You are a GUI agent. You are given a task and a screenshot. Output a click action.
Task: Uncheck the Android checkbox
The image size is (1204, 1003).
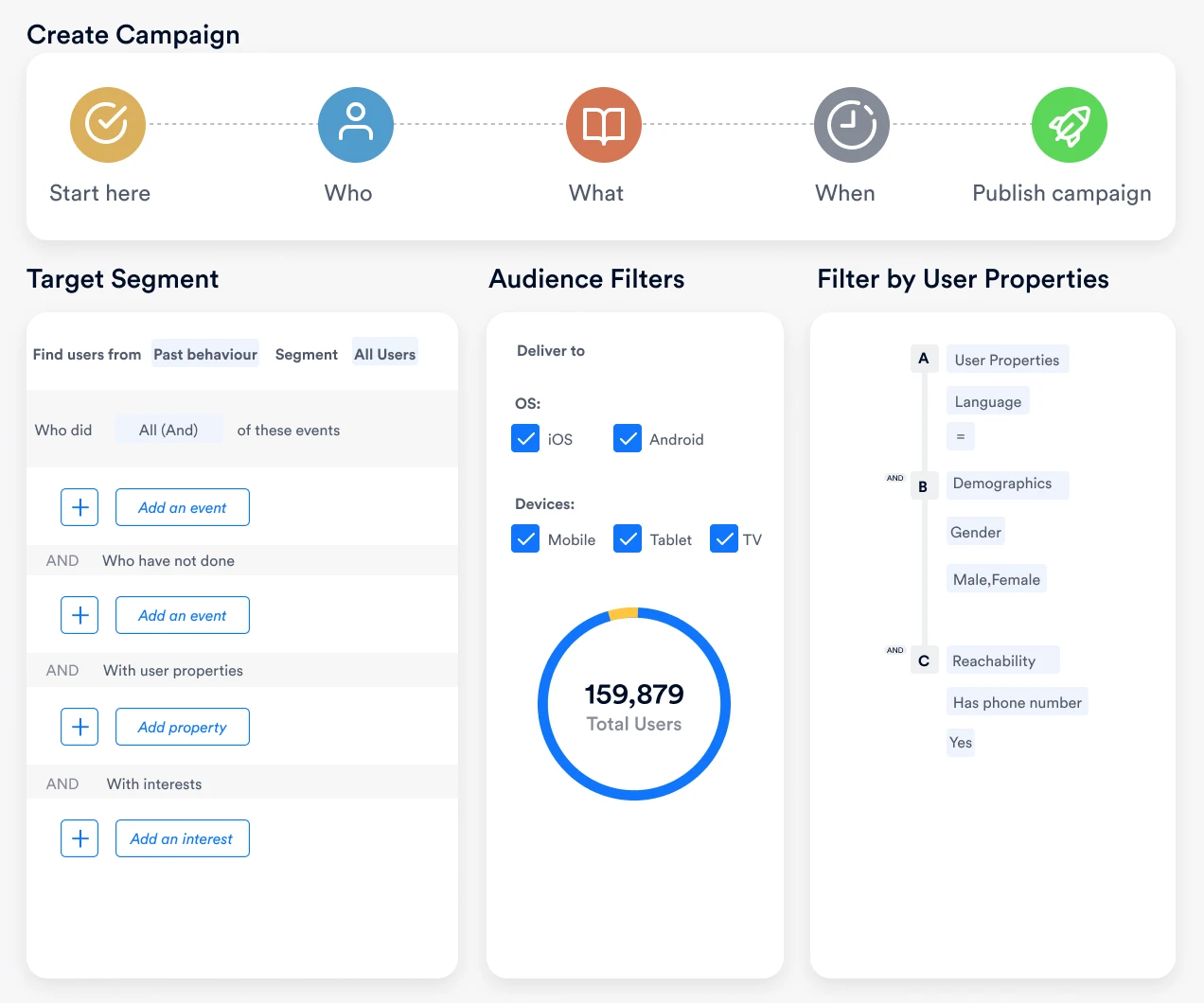coord(628,438)
